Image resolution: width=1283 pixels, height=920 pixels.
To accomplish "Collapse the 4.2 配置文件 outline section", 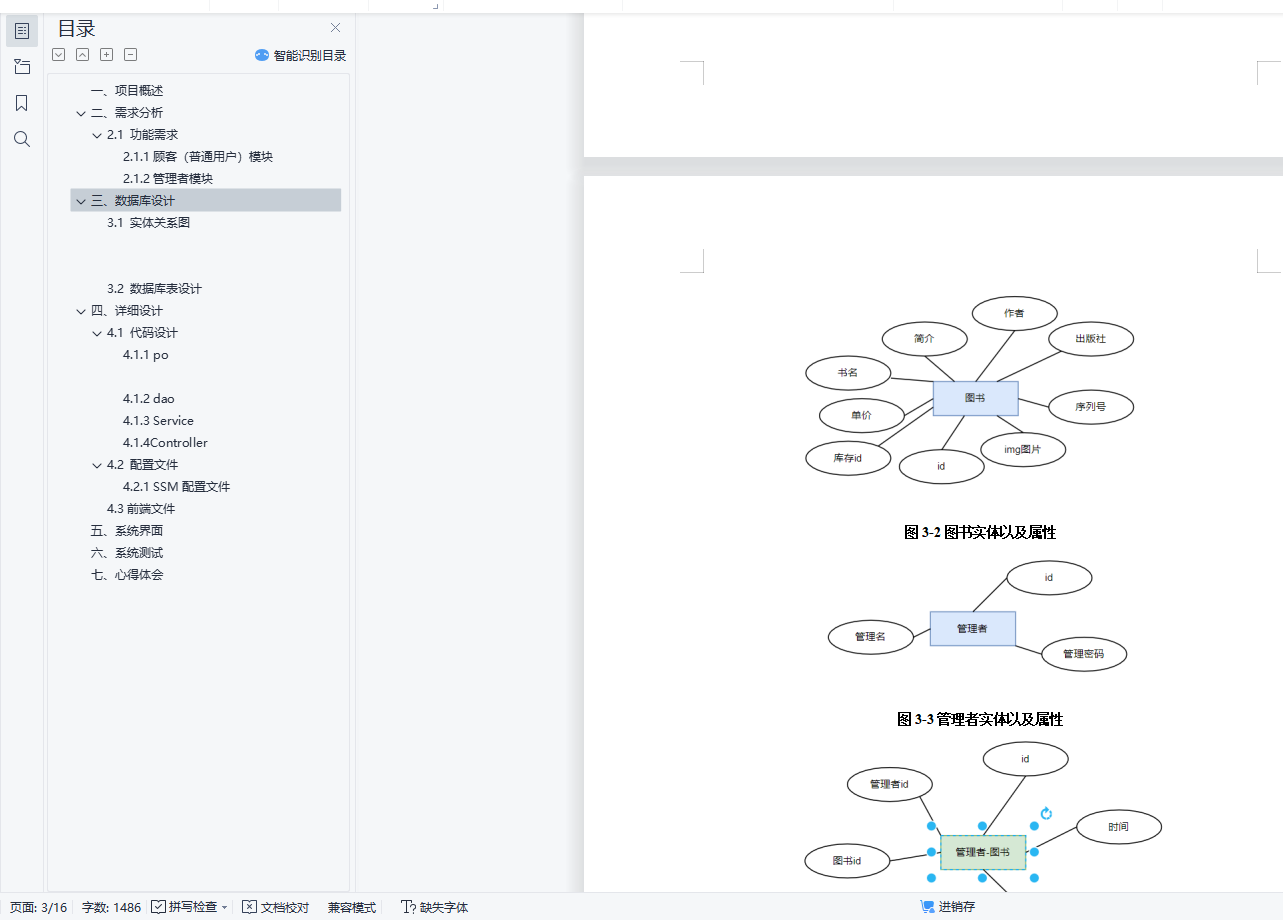I will coord(97,465).
